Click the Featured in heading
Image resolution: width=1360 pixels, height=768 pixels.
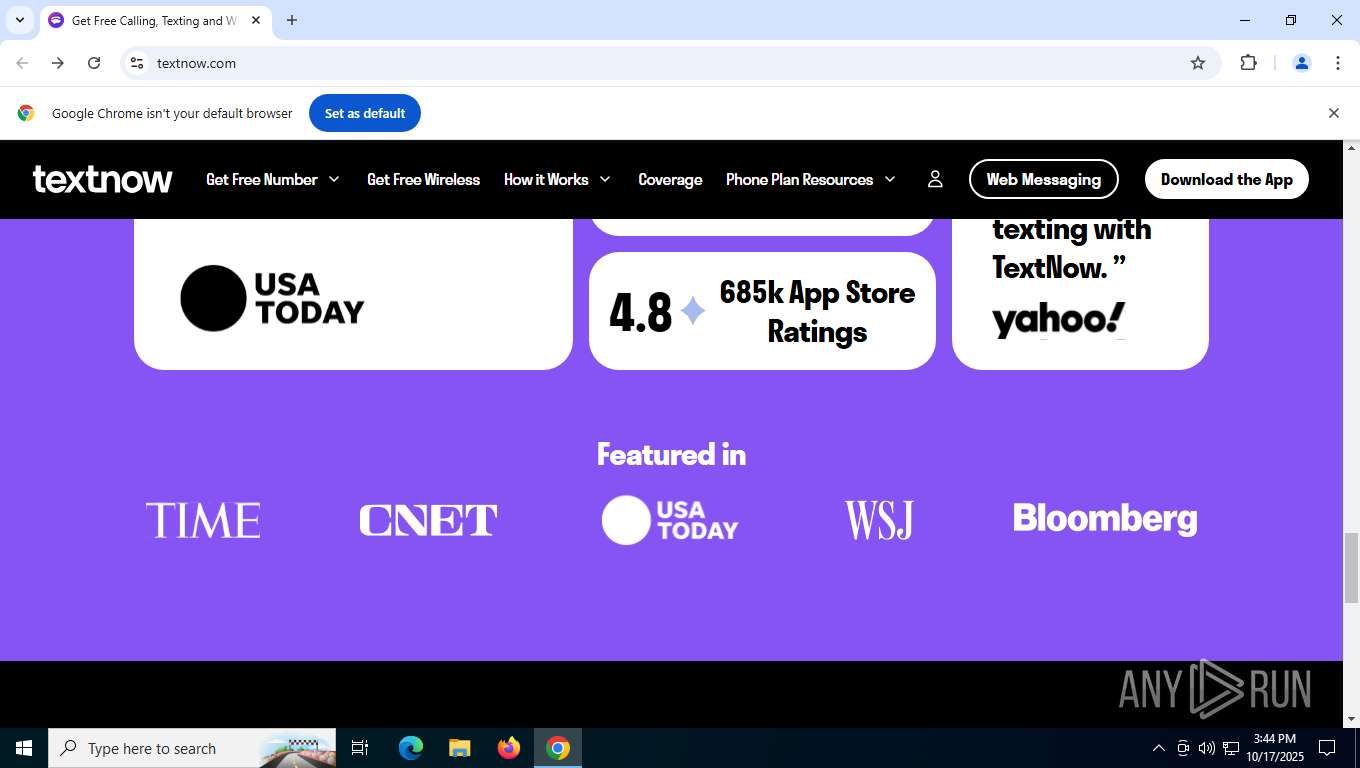pyautogui.click(x=671, y=454)
